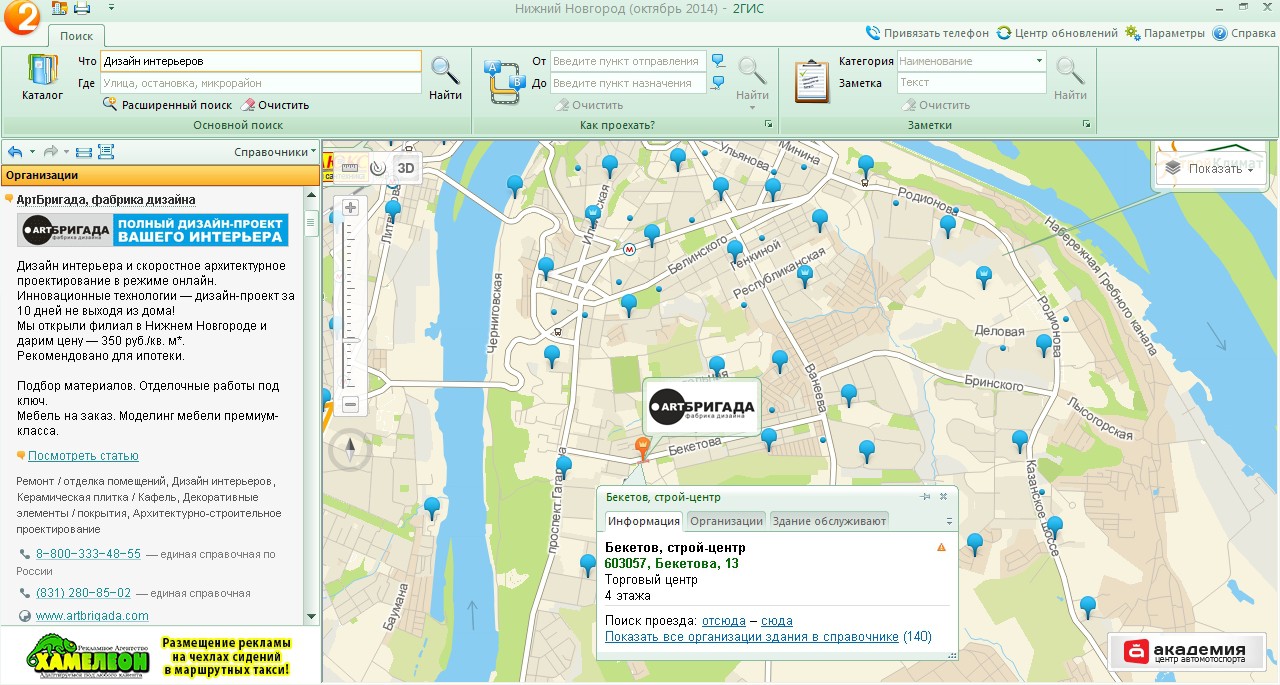Pin the Бекетов, строй-центр popup
1280x685 pixels.
[x=925, y=497]
